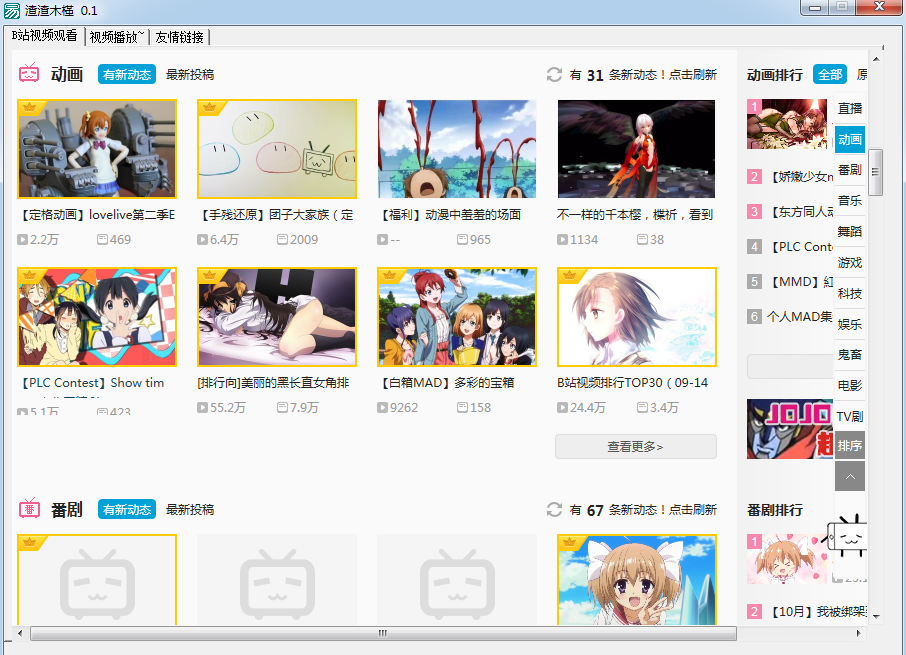Click the horizontal scrollbar left arrow
The height and width of the screenshot is (655, 906).
tap(20, 634)
